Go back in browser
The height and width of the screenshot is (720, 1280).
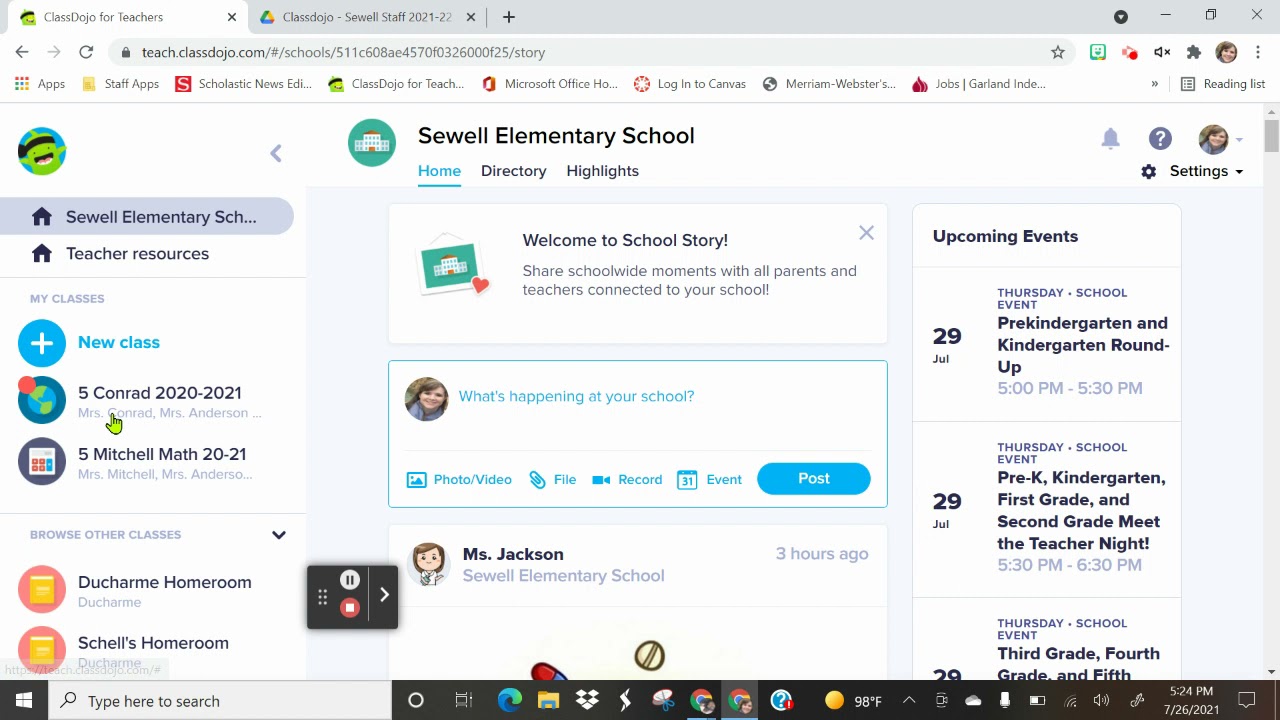[22, 52]
